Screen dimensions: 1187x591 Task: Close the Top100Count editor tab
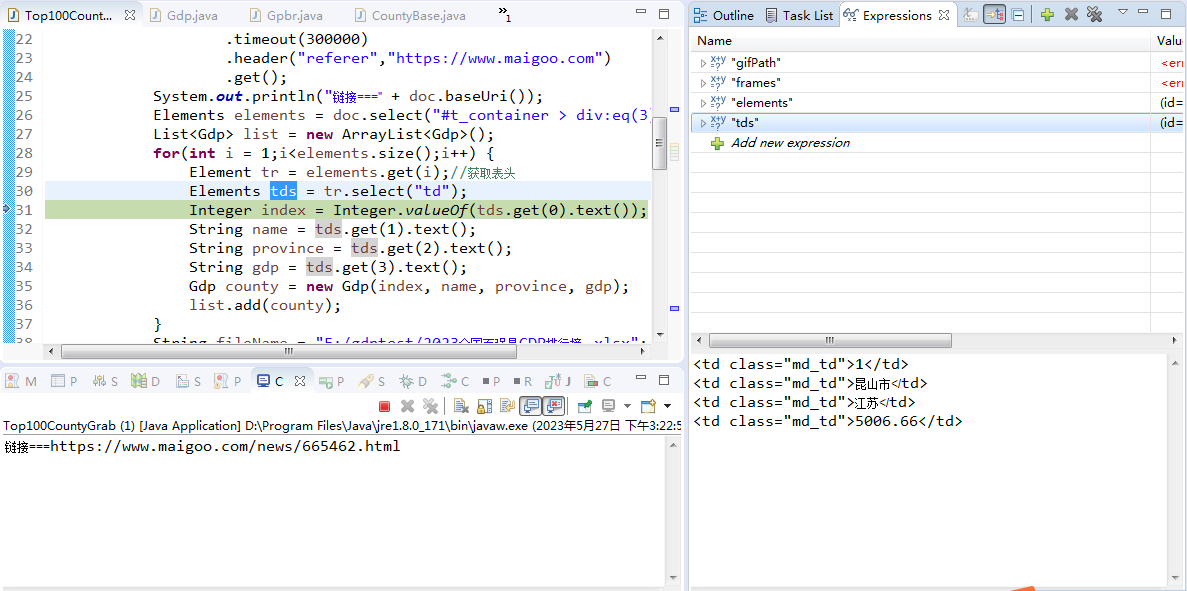pos(129,15)
